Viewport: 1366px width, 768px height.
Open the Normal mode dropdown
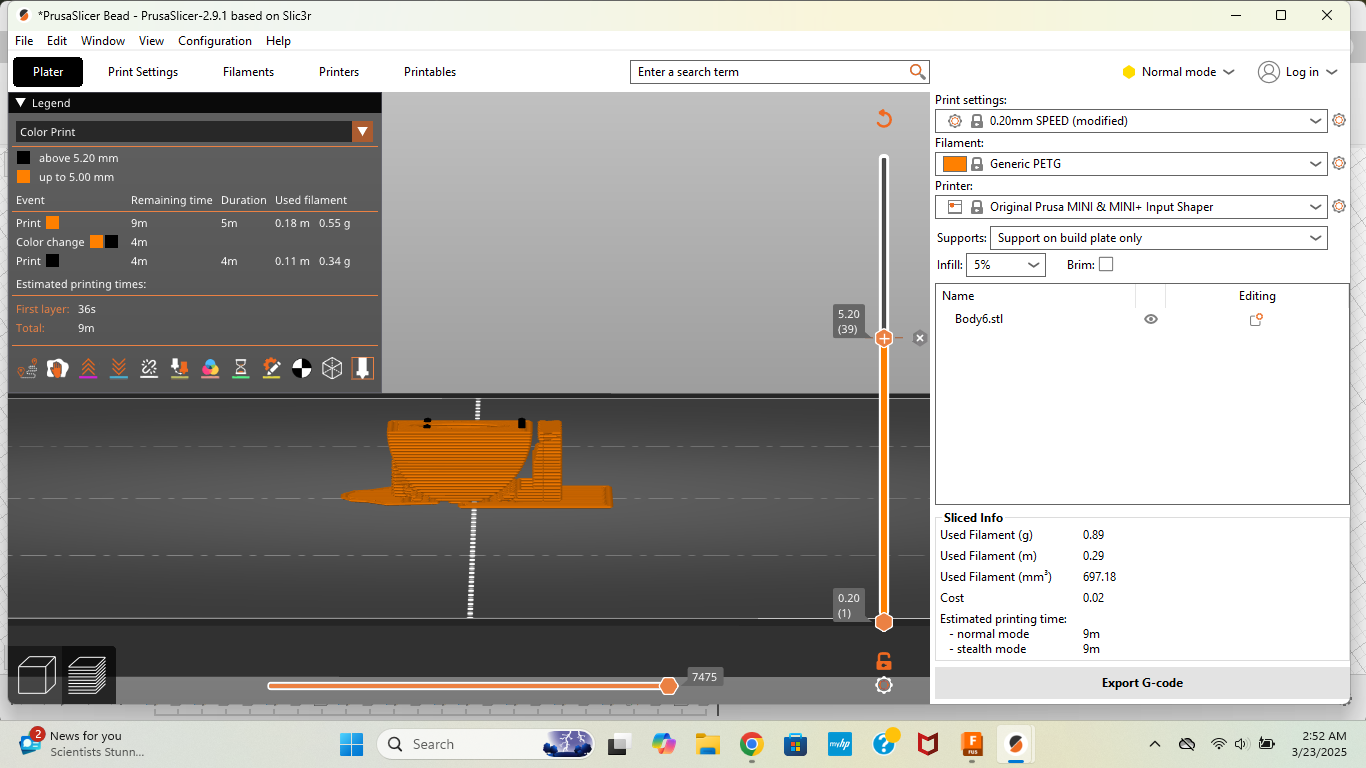pyautogui.click(x=1178, y=72)
